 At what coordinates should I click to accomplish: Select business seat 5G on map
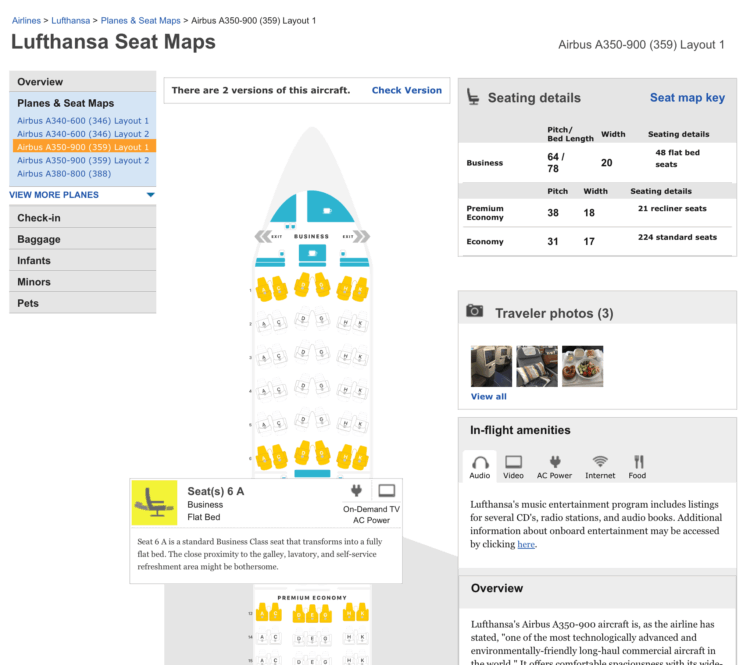[x=322, y=420]
